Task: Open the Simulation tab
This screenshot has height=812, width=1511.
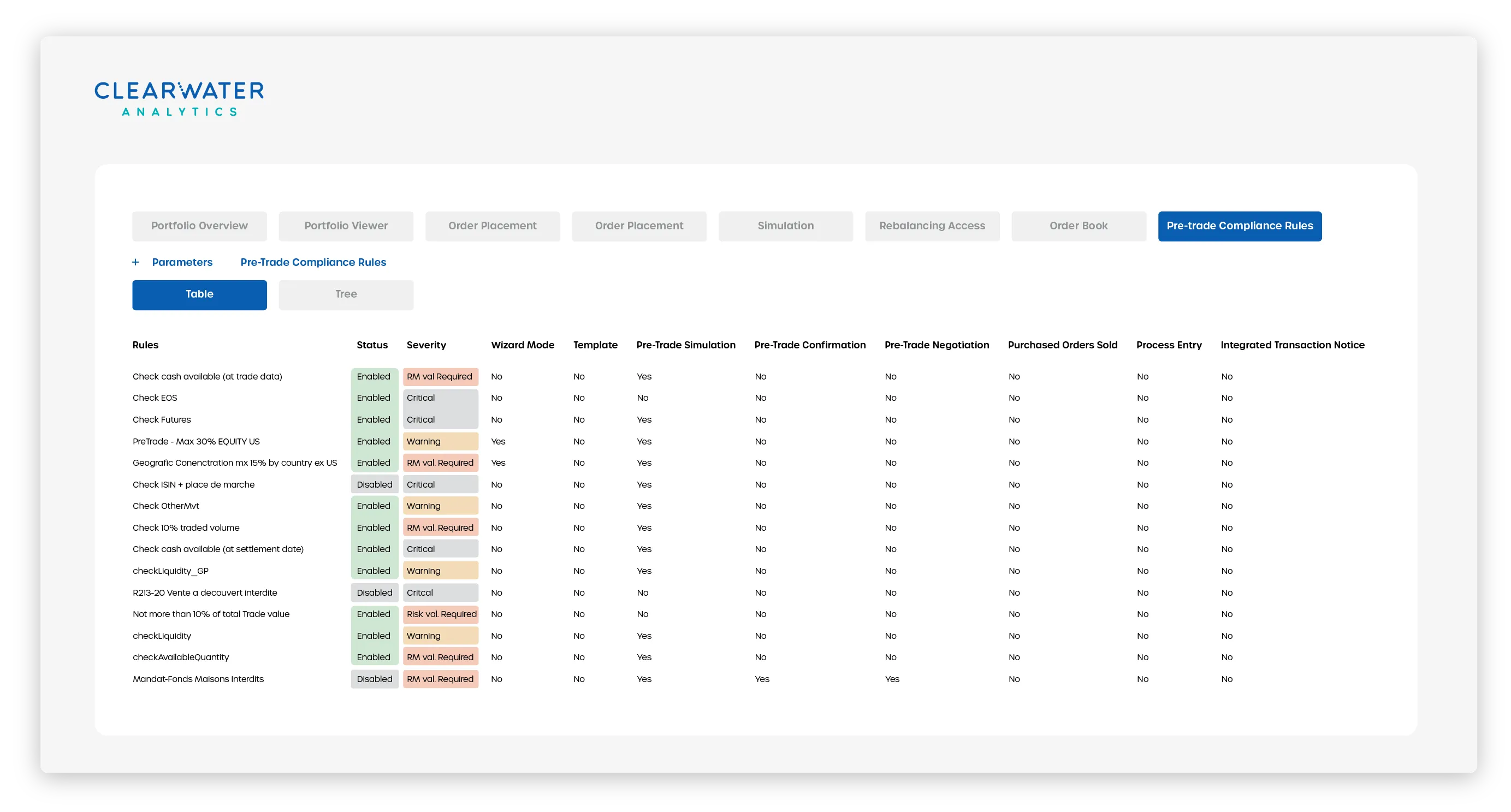Action: pyautogui.click(x=785, y=226)
